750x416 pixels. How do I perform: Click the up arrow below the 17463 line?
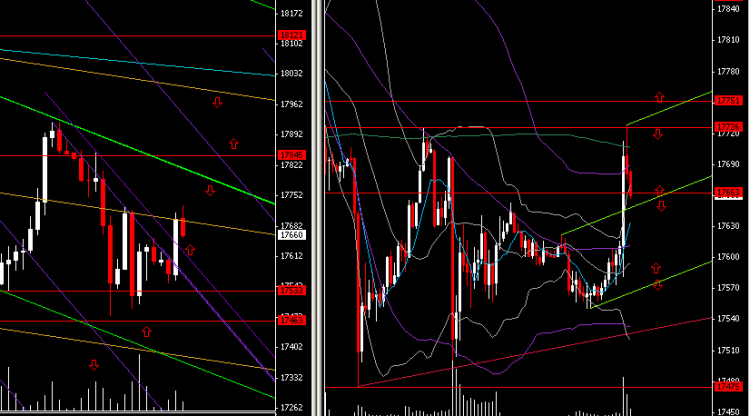146,331
